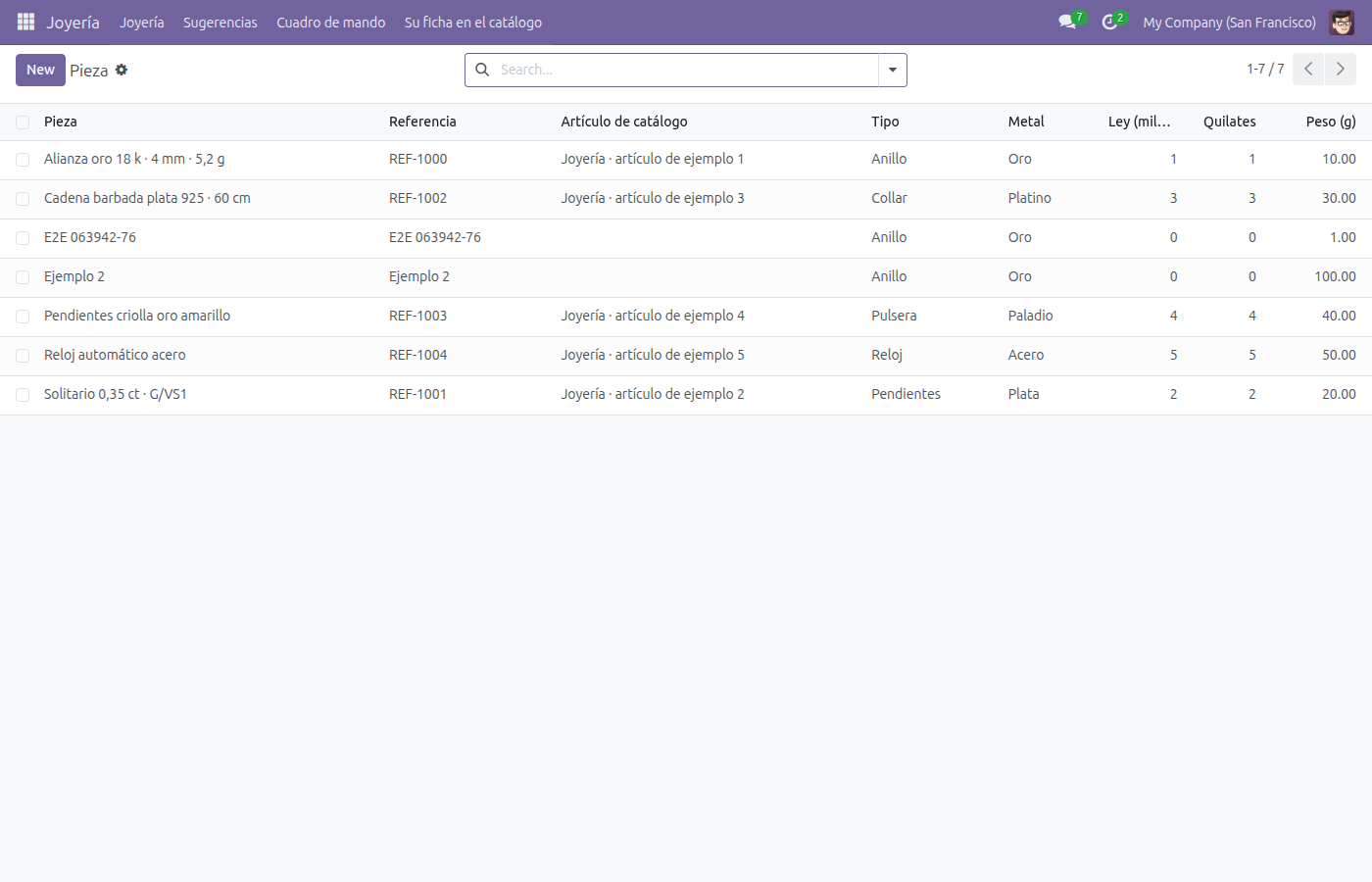Image resolution: width=1372 pixels, height=882 pixels.
Task: Click the 1-7 / 7 pager counter
Action: coord(1265,69)
